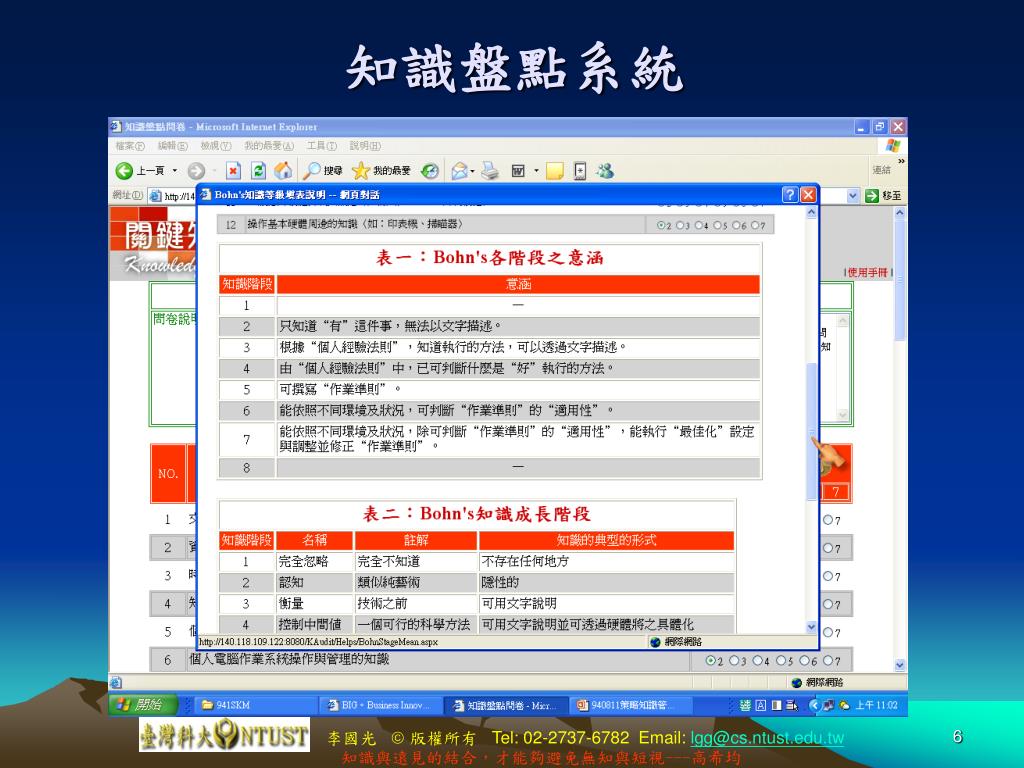
Task: Open the 檢視(V) menu
Action: 216,146
